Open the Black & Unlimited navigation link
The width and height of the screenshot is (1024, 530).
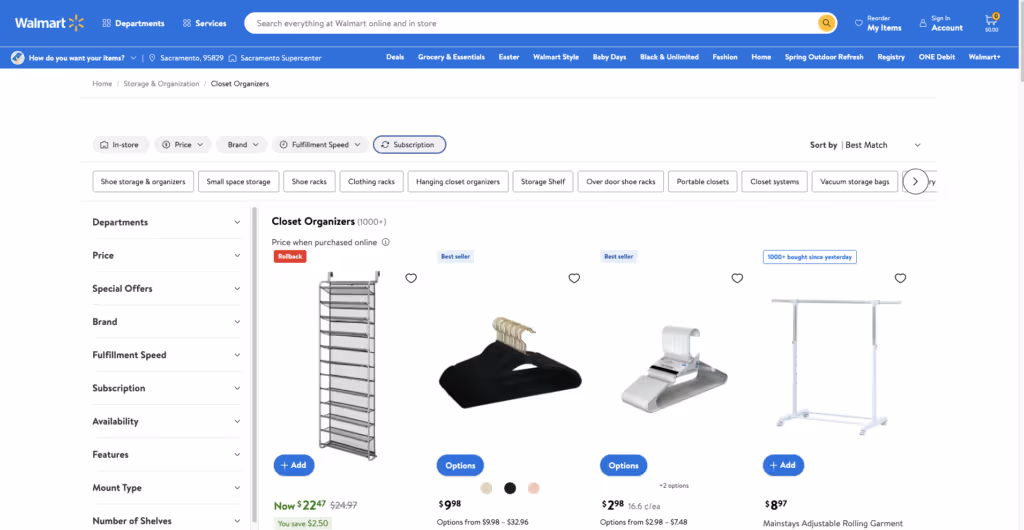point(669,57)
